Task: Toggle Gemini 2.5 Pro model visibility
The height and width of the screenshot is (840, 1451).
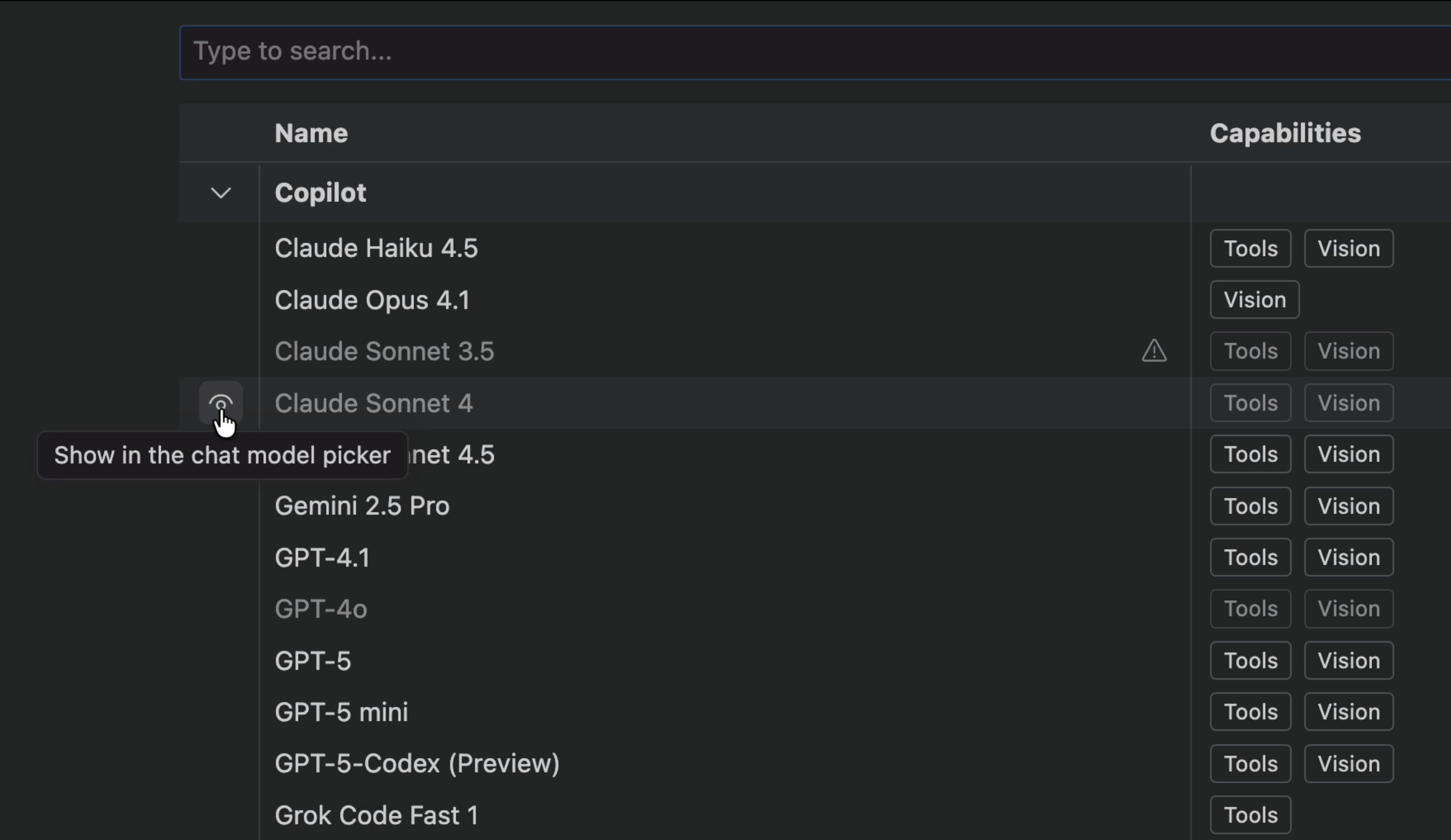Action: (x=222, y=505)
